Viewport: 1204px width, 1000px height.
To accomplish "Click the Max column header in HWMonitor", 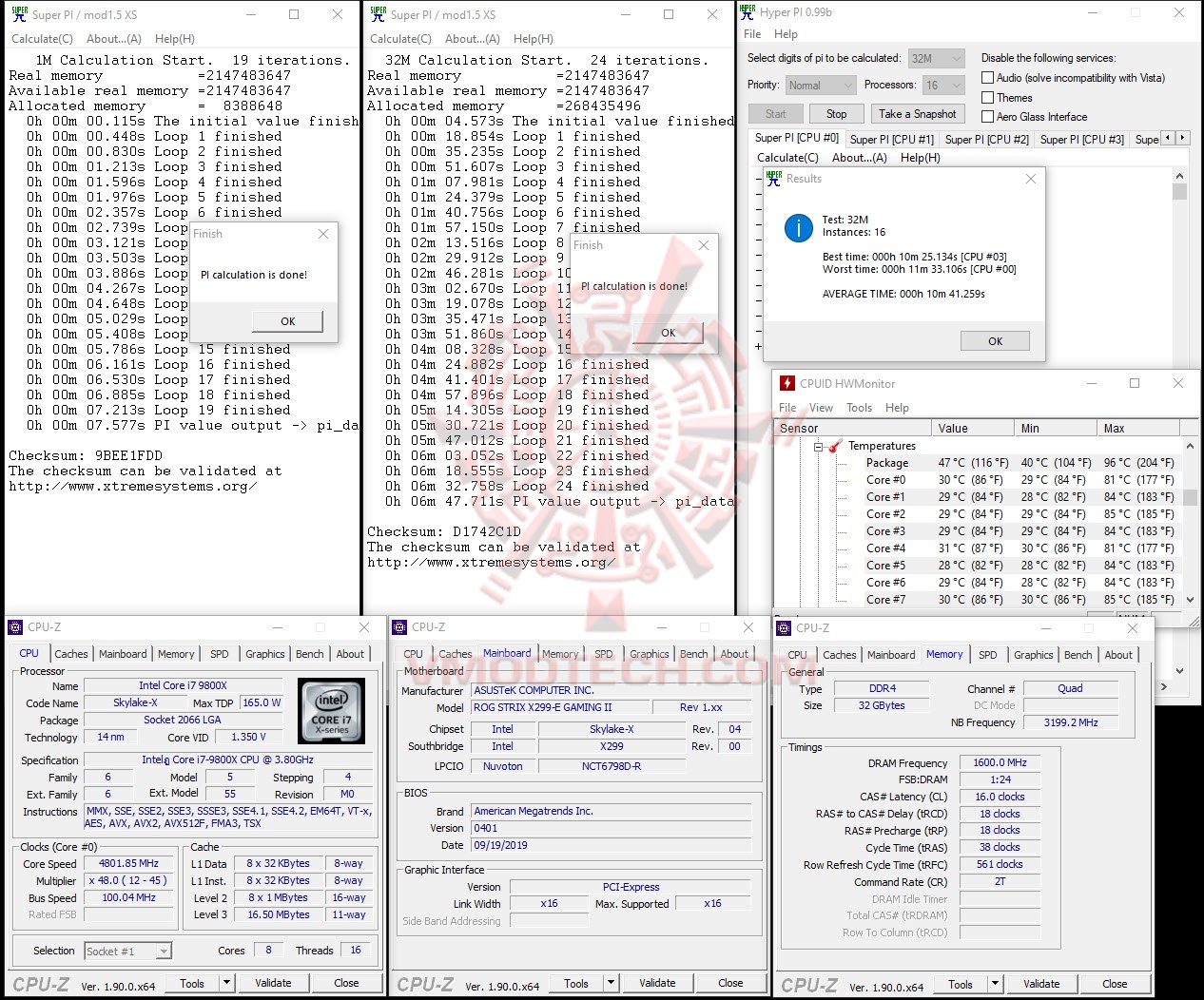I will tap(1137, 428).
